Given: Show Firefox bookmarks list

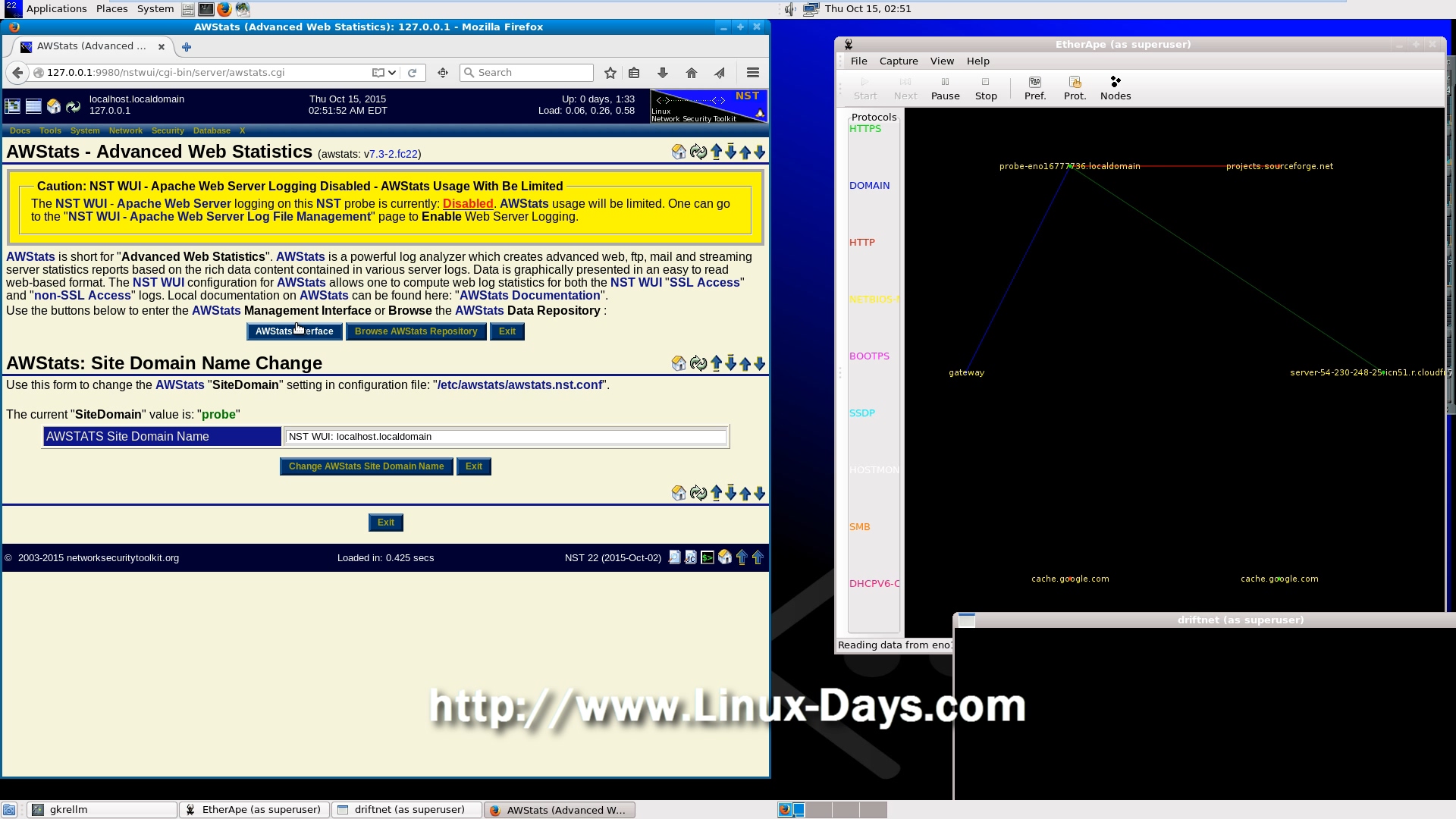Looking at the screenshot, I should tap(634, 73).
